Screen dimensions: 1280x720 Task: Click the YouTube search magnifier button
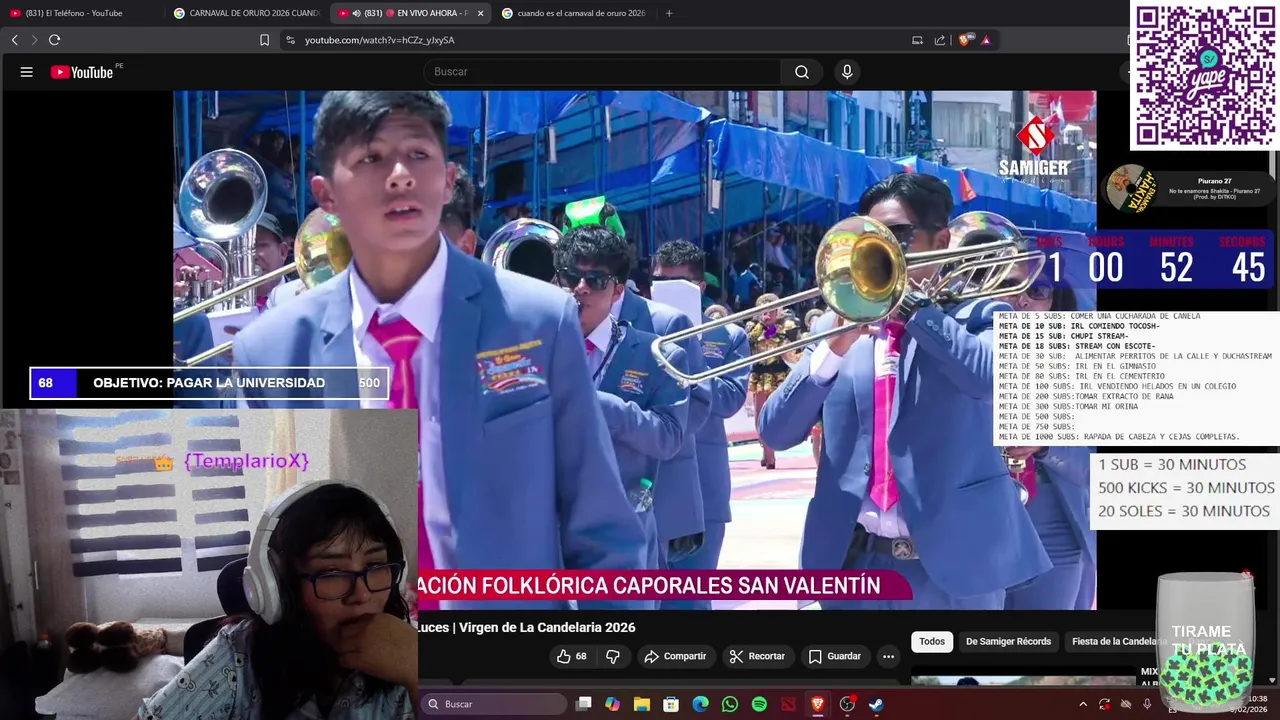(802, 72)
